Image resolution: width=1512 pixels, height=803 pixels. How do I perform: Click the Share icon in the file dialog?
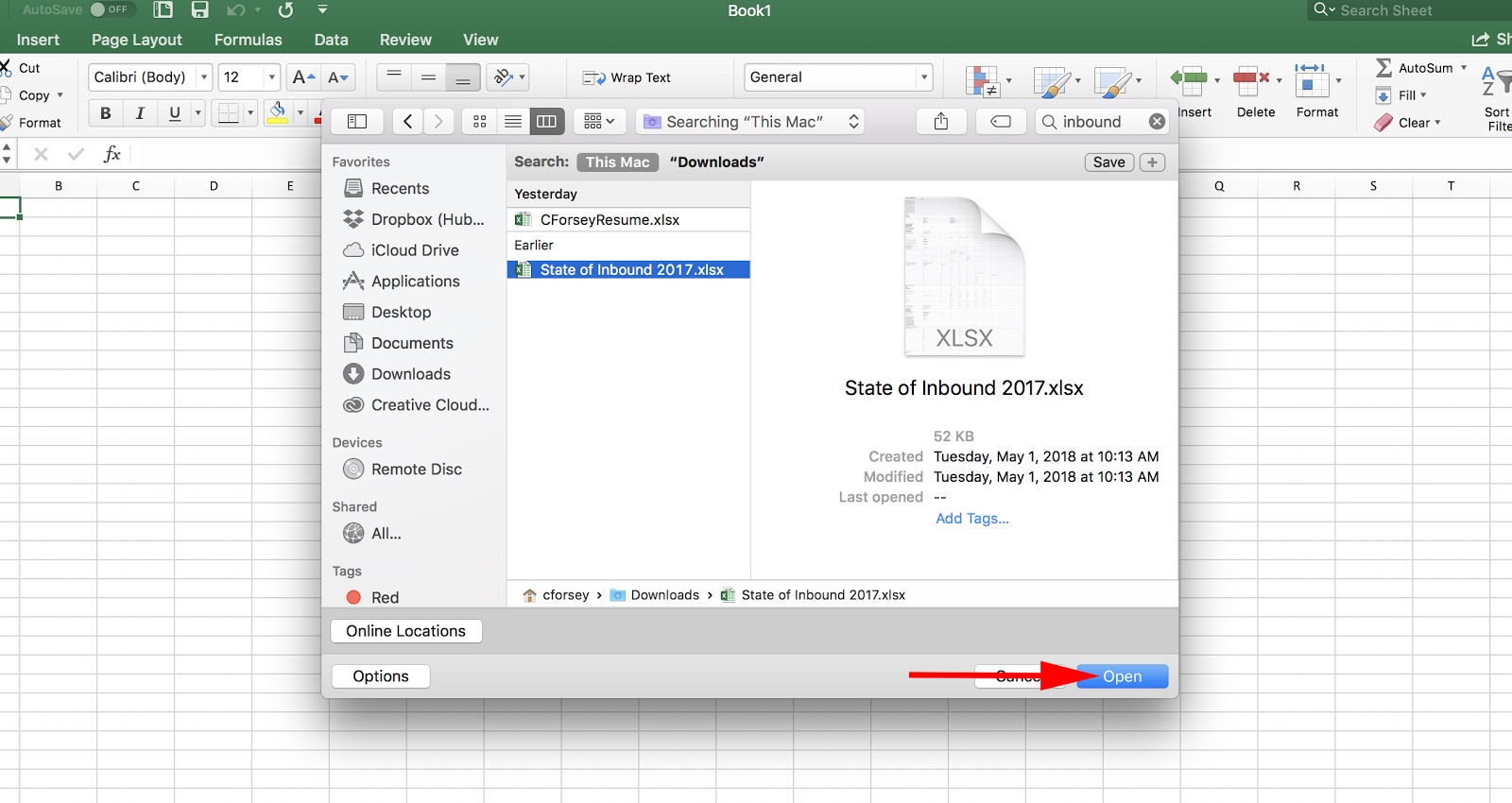[941, 122]
